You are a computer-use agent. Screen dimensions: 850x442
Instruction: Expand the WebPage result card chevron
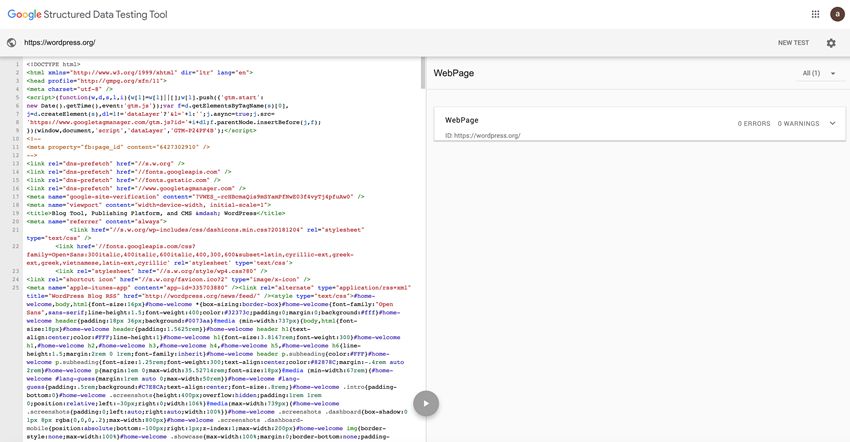click(833, 124)
